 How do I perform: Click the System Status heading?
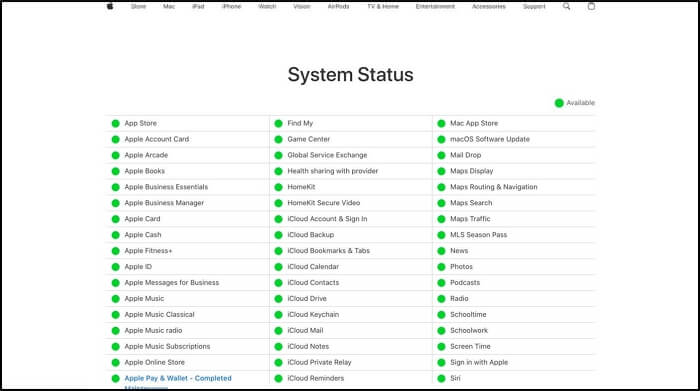tap(350, 75)
